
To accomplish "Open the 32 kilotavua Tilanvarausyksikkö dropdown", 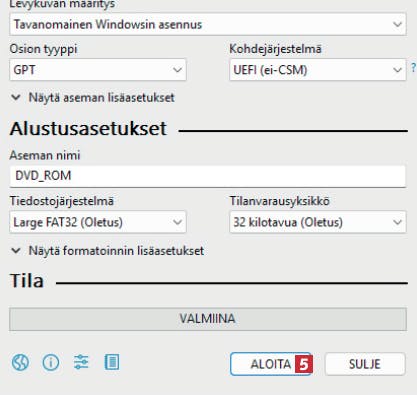I will 318,222.
